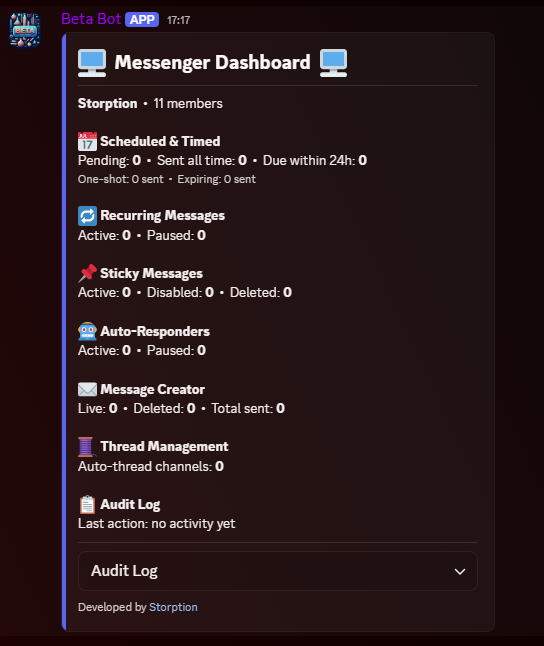Click the computer emoji right of Messenger Dashboard
Image resolution: width=544 pixels, height=646 pixels.
(x=333, y=63)
